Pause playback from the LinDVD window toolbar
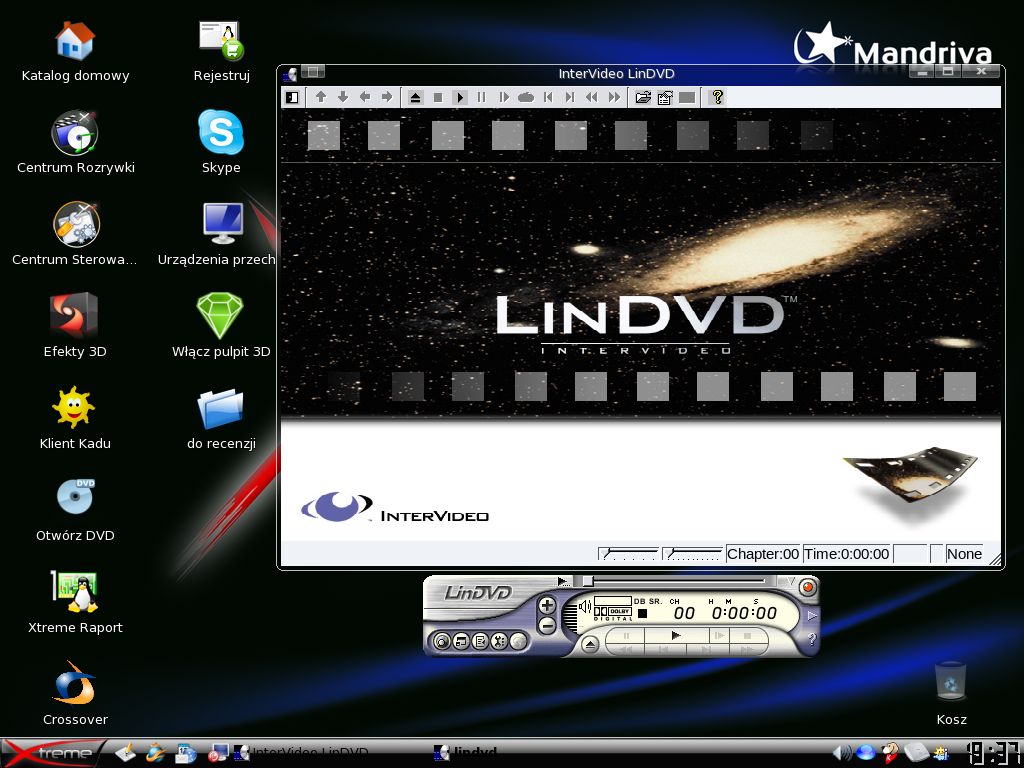 (482, 97)
